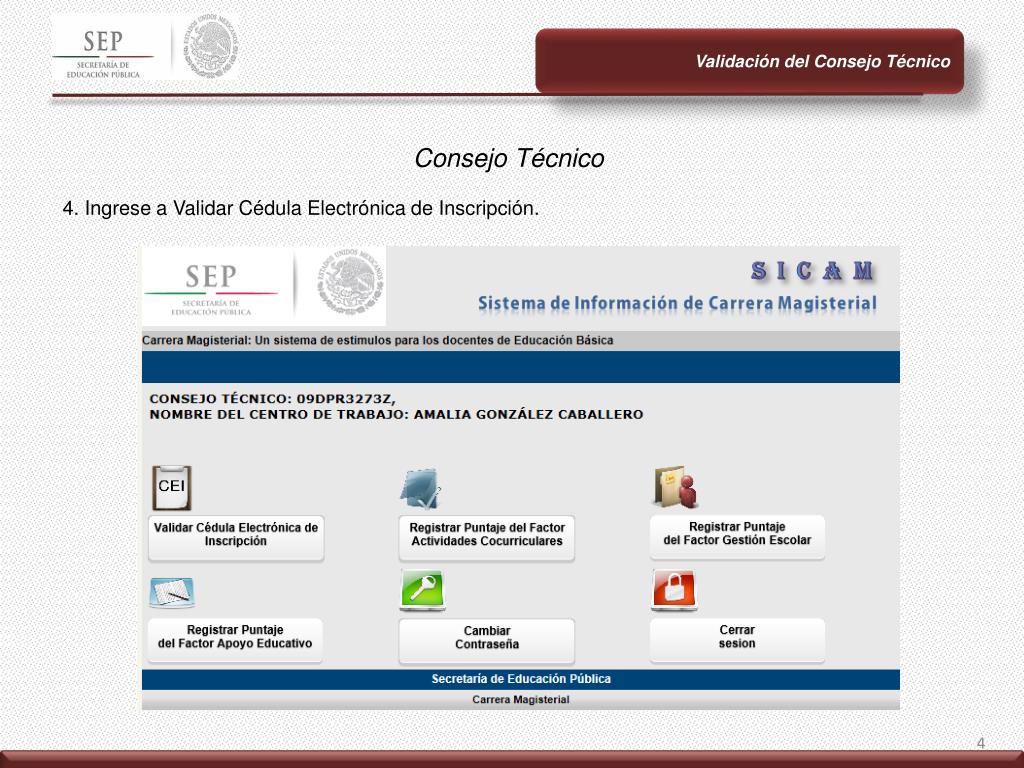Open Registrar Puntaje del Factor Actividades Cocurriculares
1024x768 pixels.
pyautogui.click(x=487, y=537)
